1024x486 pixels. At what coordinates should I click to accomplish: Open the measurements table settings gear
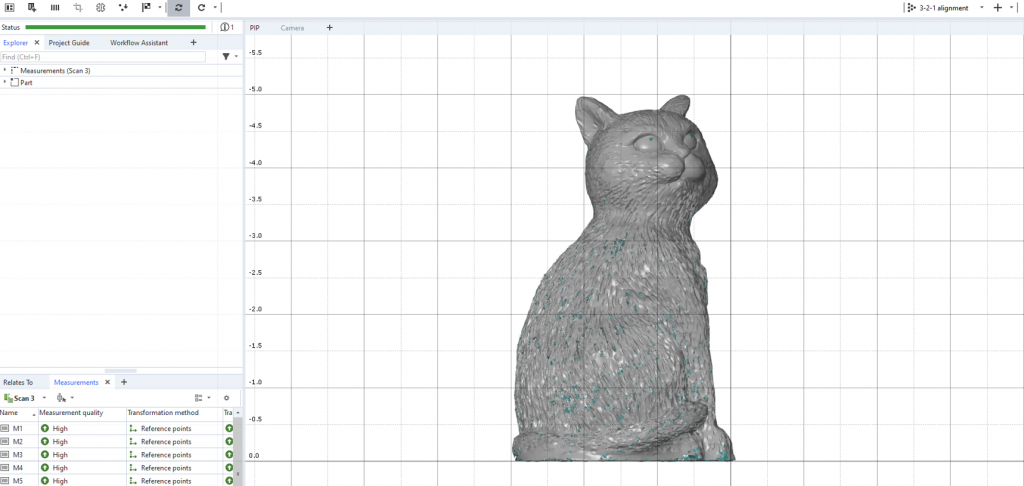click(227, 398)
